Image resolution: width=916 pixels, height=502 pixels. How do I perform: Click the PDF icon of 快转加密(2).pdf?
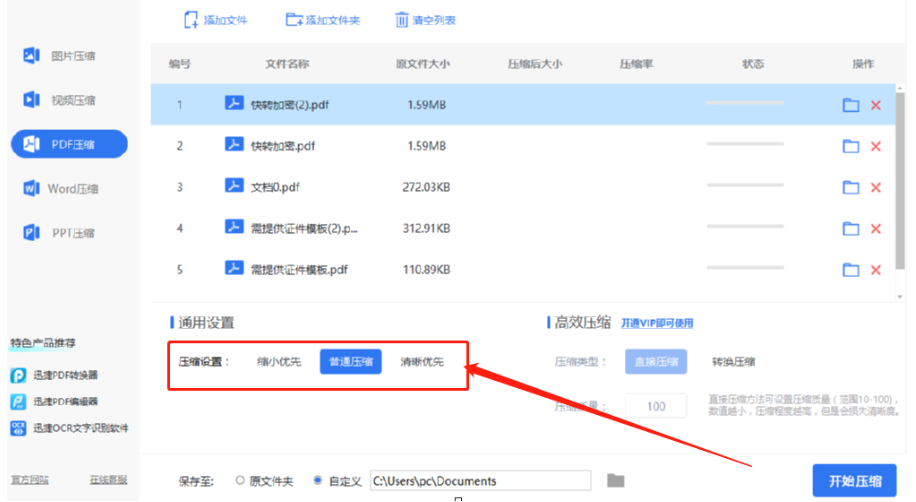[x=234, y=103]
